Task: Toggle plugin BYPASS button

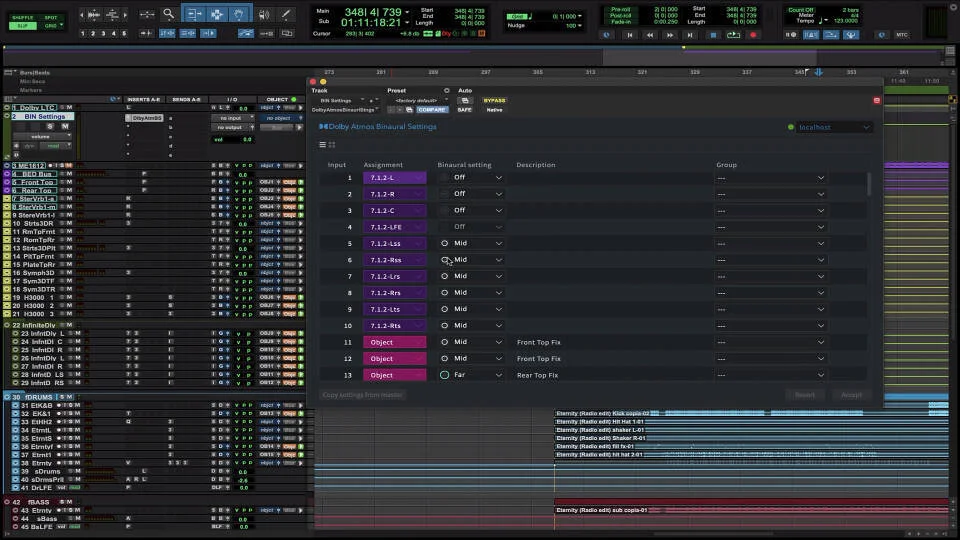Action: pos(494,100)
